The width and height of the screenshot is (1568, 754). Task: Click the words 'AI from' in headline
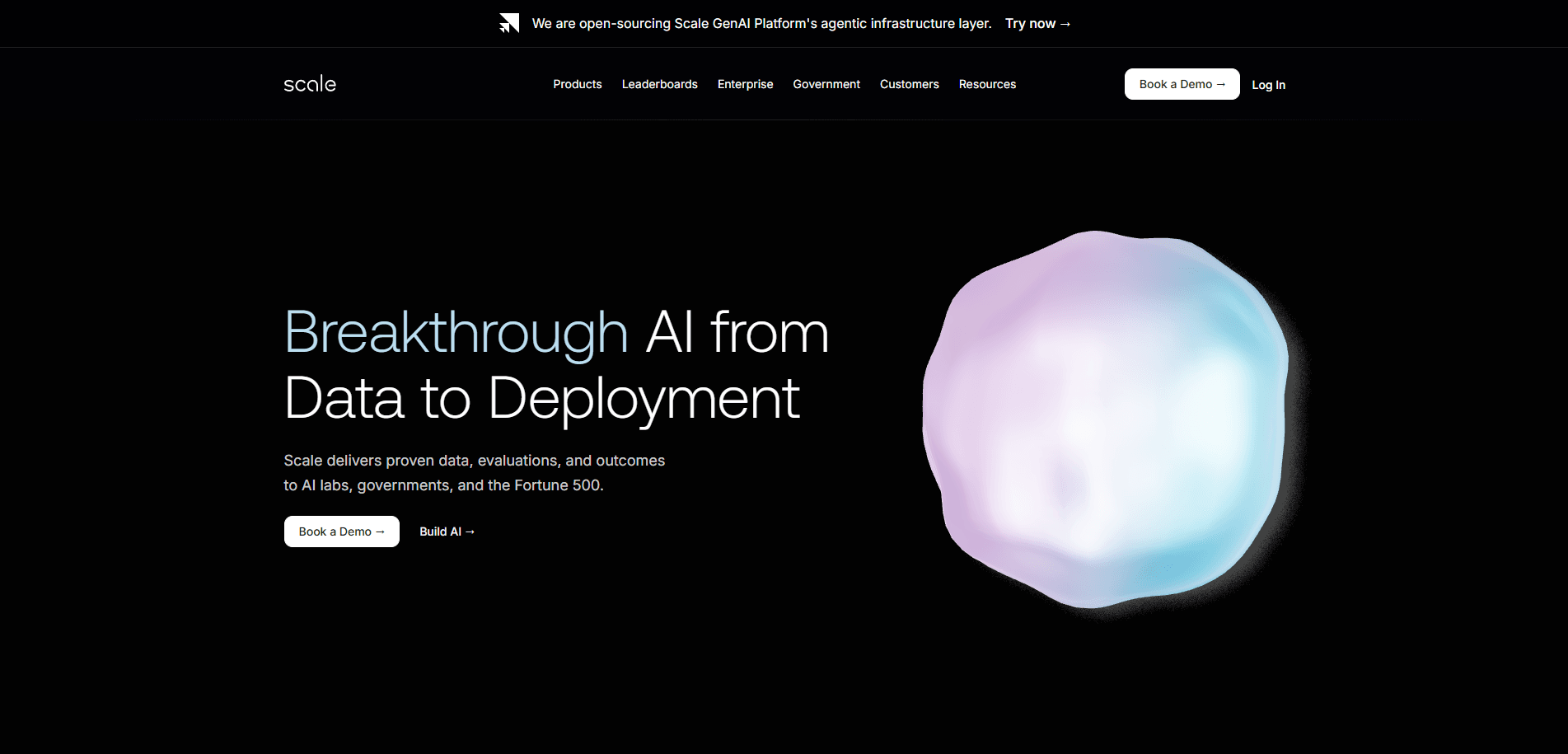coord(737,333)
